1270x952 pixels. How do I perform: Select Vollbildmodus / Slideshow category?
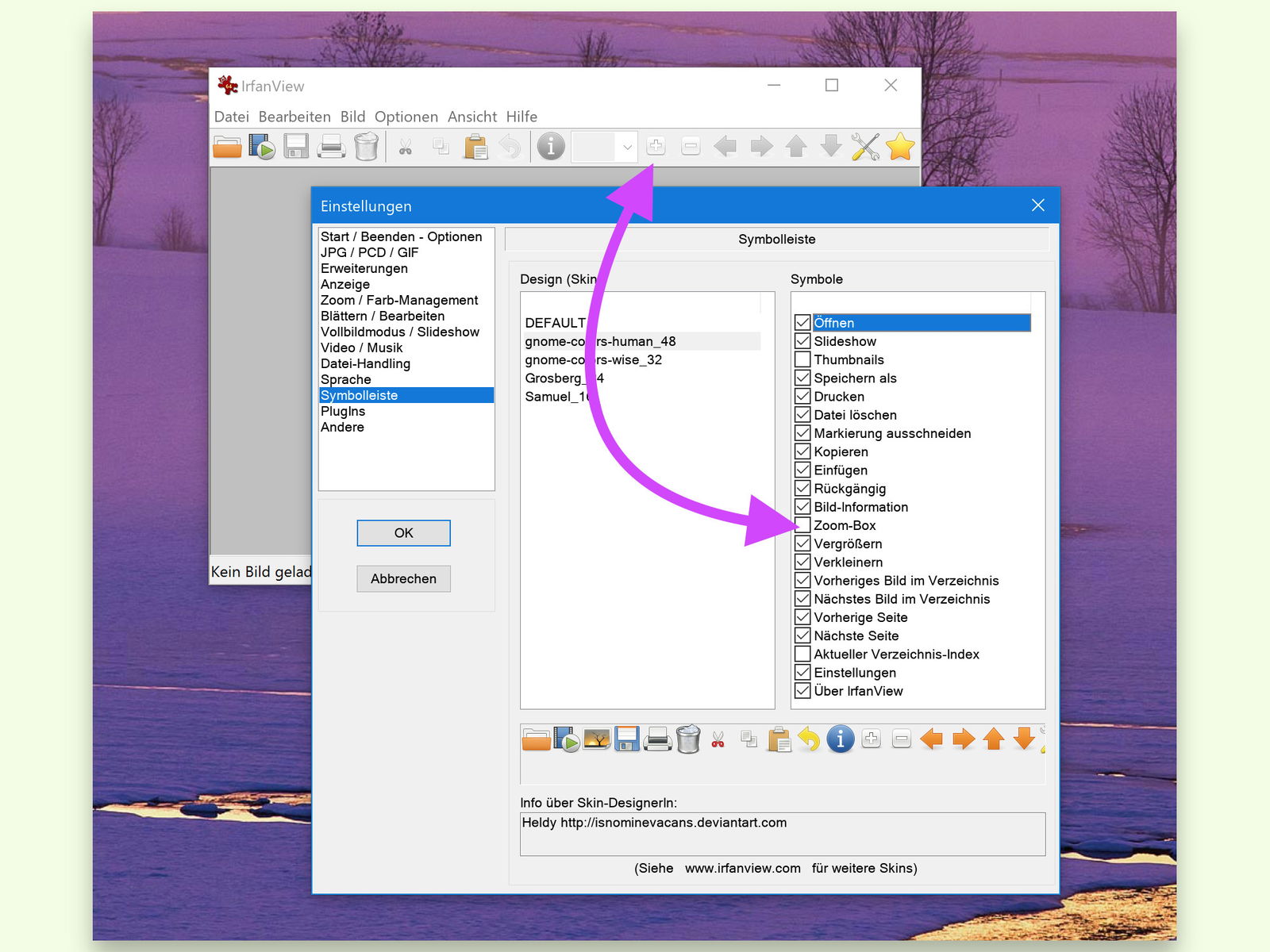(x=400, y=332)
